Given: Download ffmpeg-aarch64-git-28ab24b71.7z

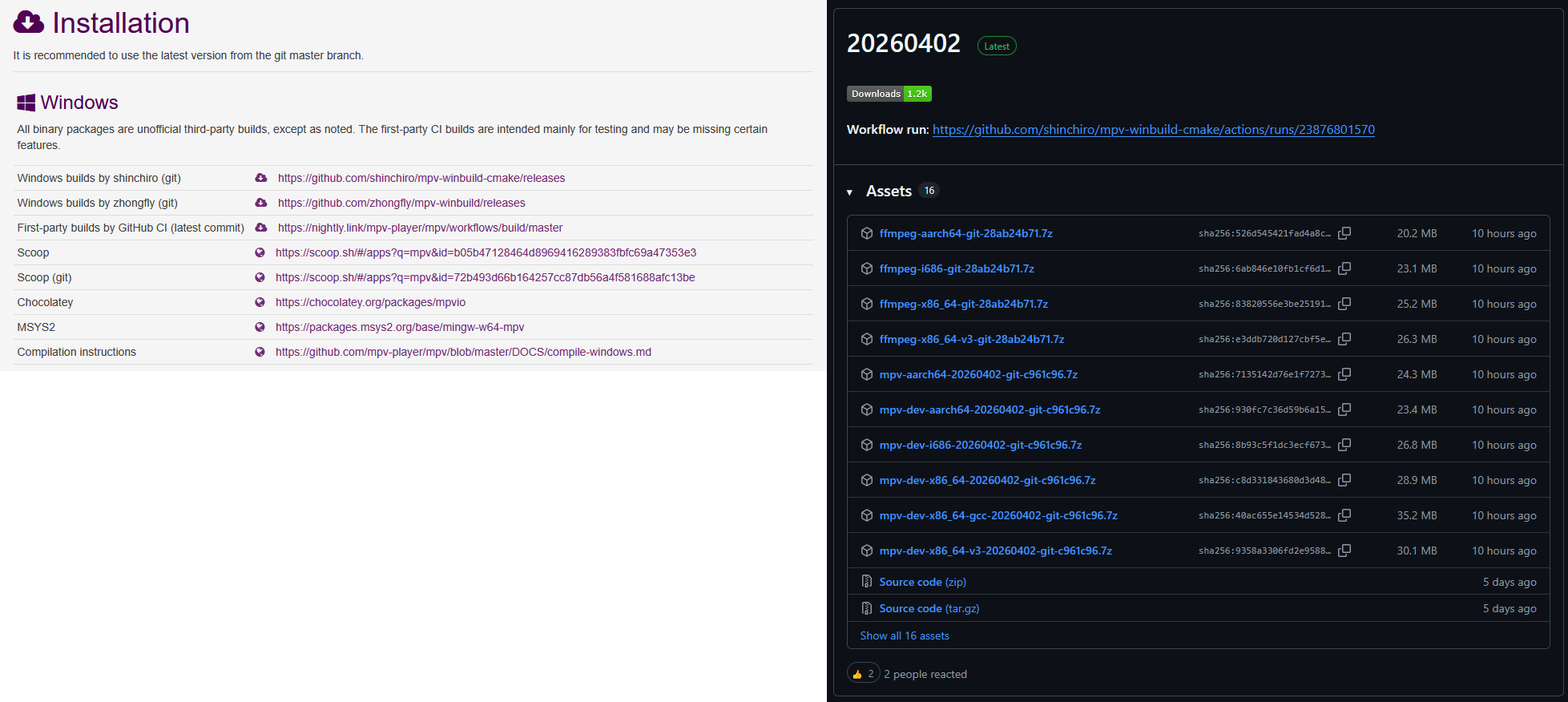Looking at the screenshot, I should (x=965, y=233).
